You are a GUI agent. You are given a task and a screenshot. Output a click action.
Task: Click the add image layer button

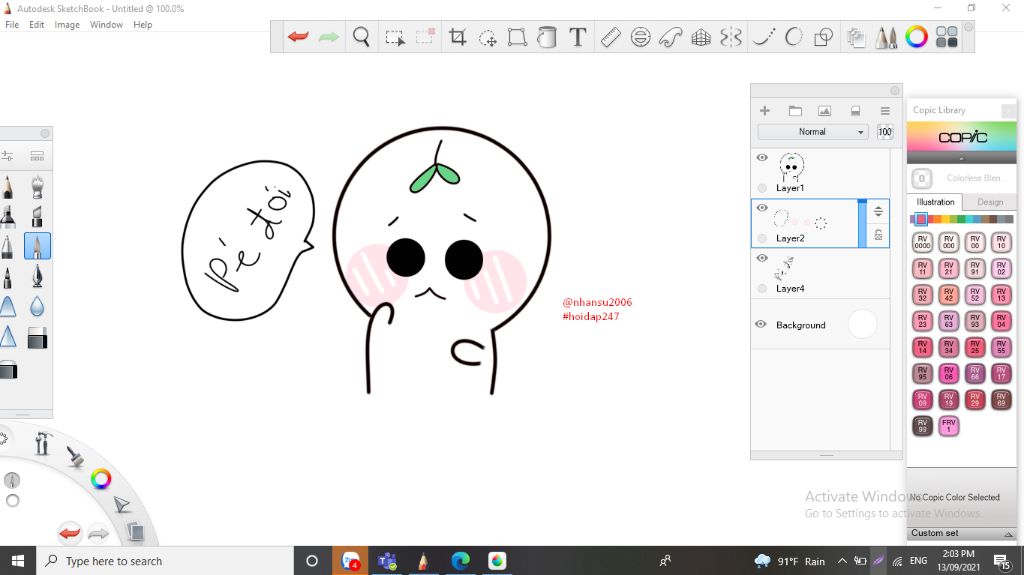point(825,111)
